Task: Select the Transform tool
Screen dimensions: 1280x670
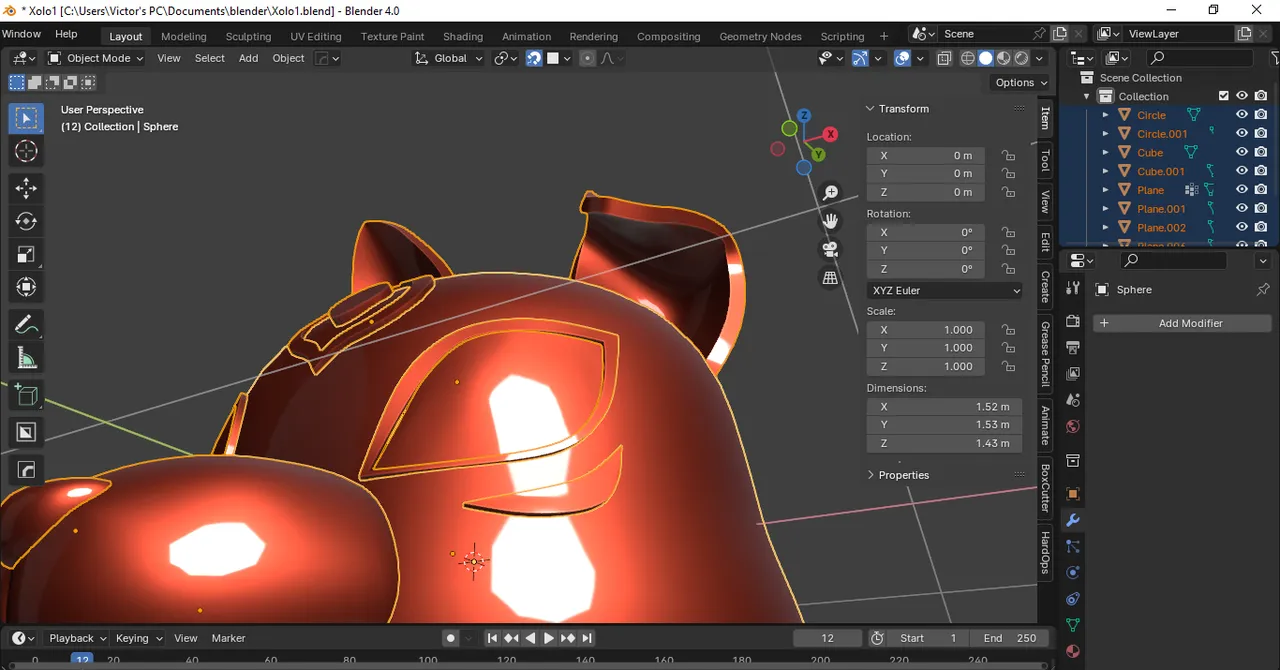Action: [26, 287]
